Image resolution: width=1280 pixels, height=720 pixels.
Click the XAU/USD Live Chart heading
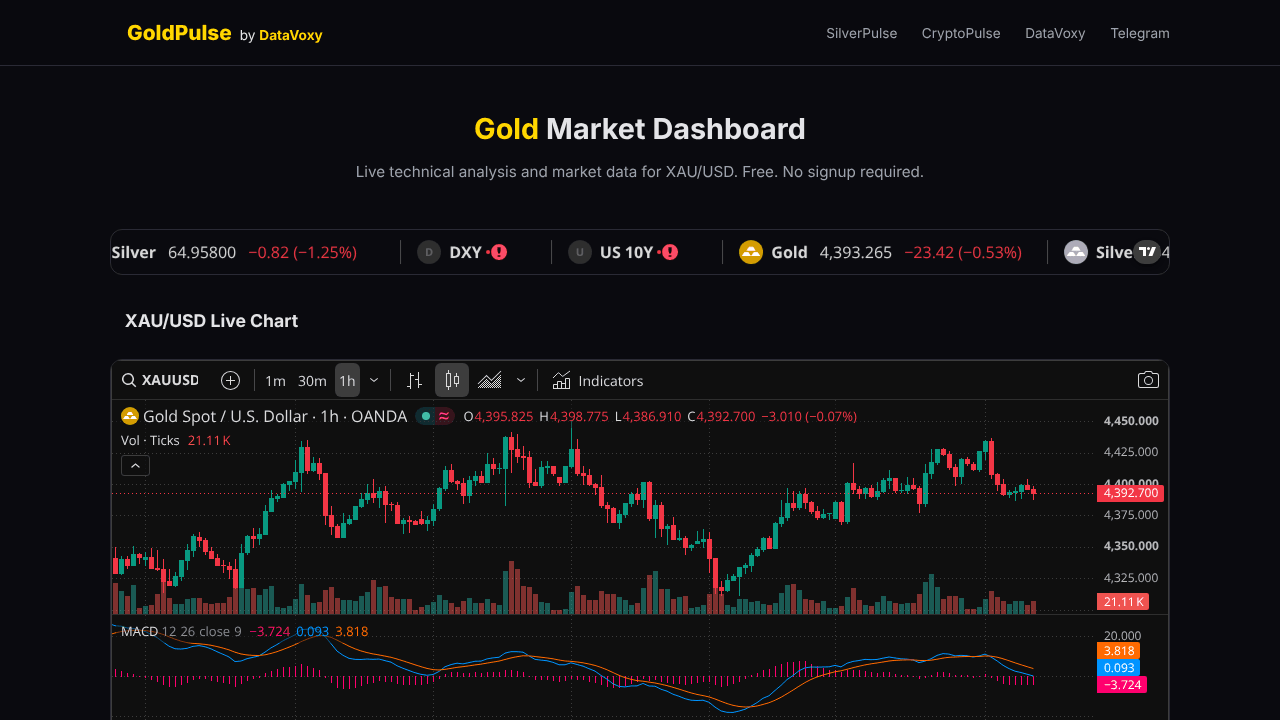(212, 321)
